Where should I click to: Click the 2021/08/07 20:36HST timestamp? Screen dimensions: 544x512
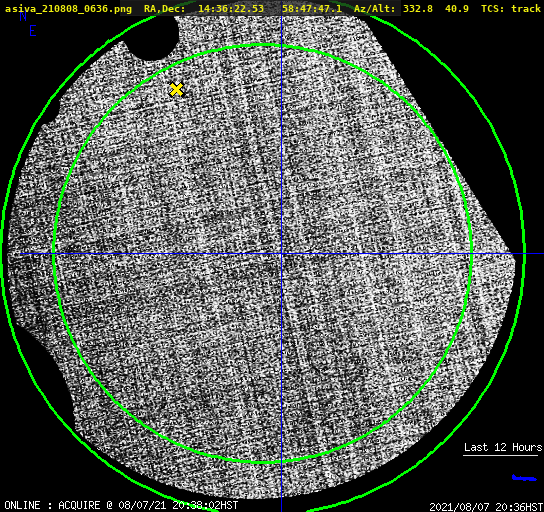pyautogui.click(x=486, y=507)
